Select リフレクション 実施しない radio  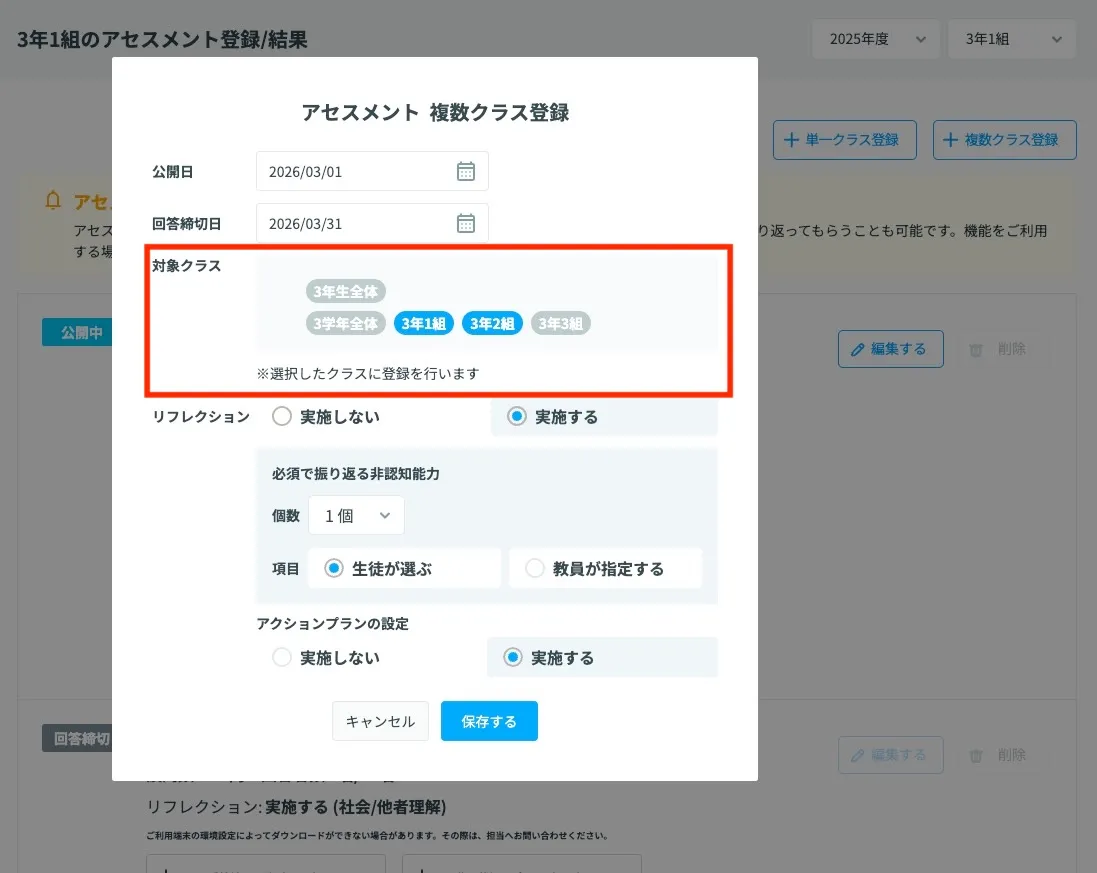point(282,416)
